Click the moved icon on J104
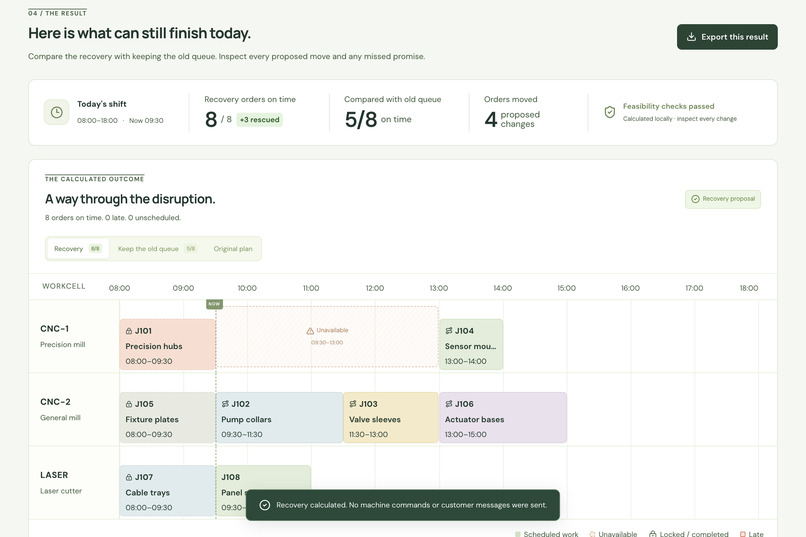The height and width of the screenshot is (537, 806). (x=449, y=331)
